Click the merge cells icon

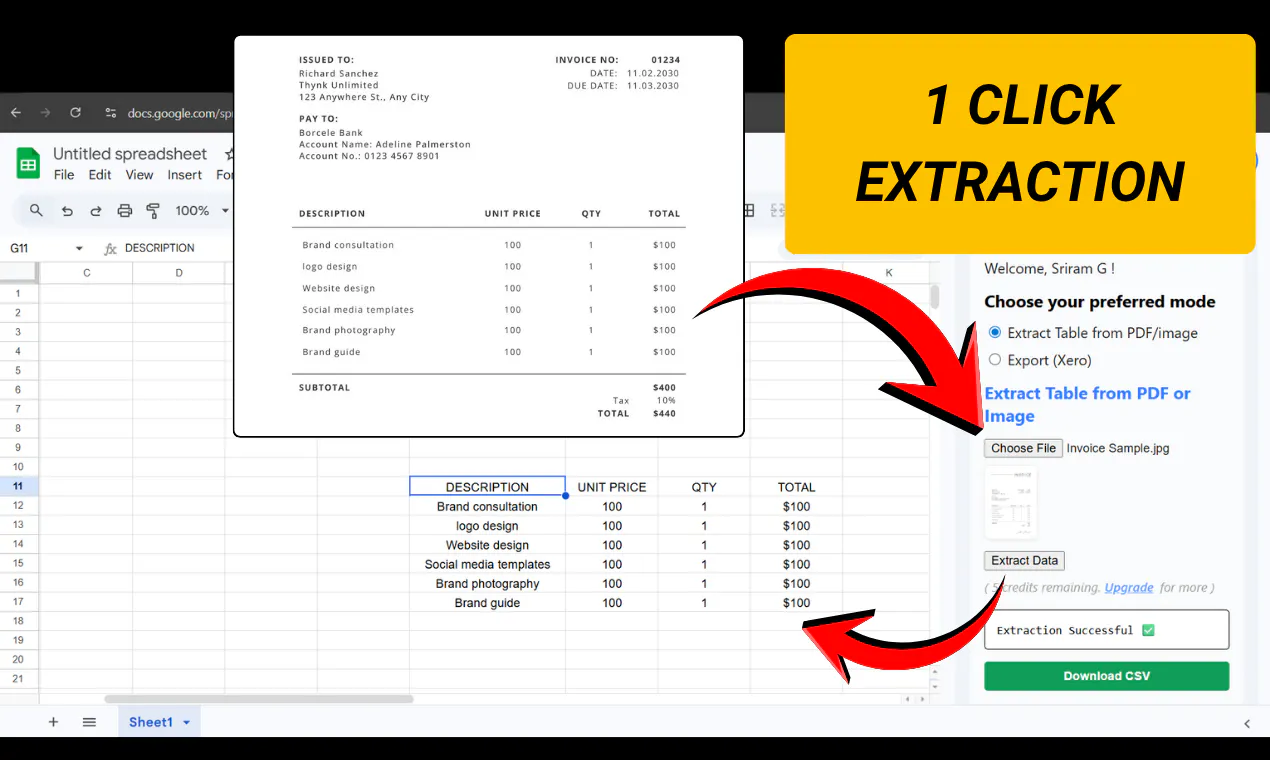779,210
